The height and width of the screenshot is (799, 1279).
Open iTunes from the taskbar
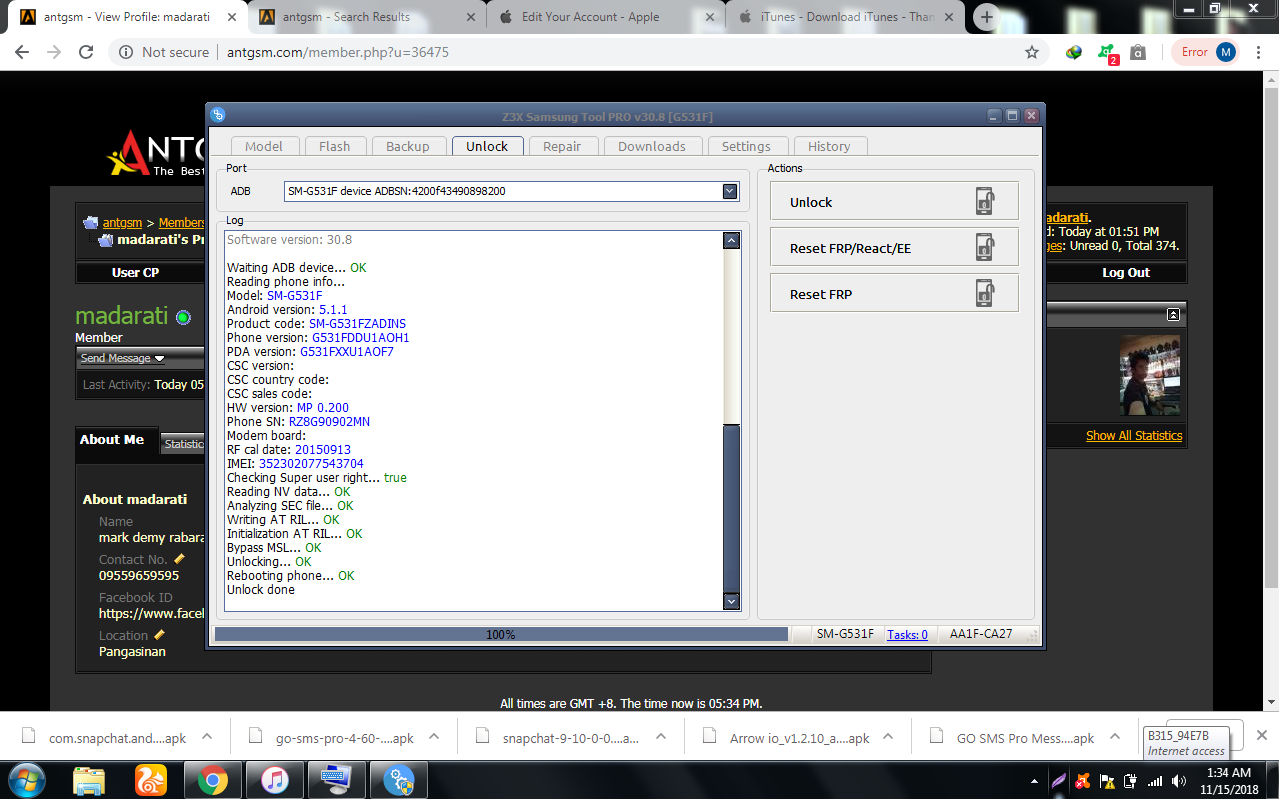[274, 780]
